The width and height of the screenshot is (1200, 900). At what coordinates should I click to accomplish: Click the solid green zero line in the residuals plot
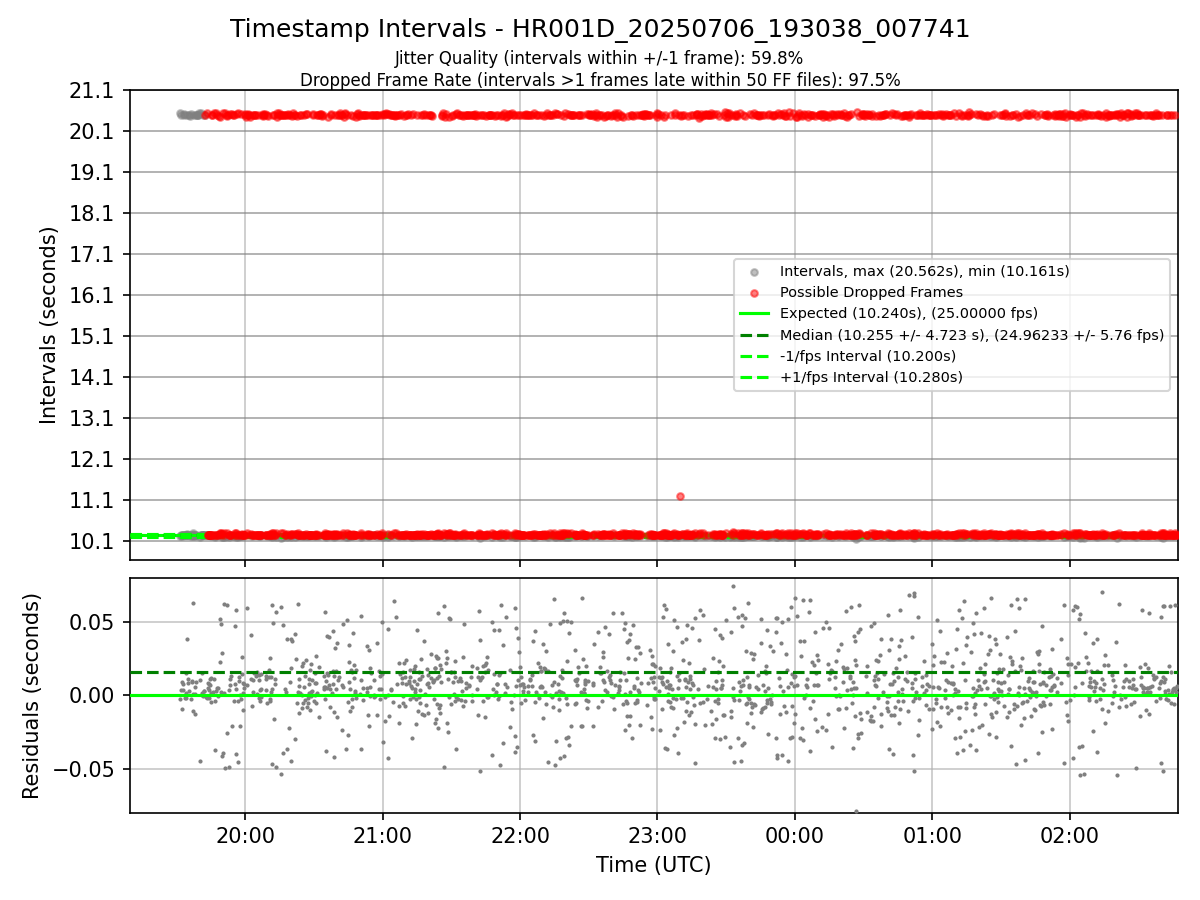tap(654, 695)
